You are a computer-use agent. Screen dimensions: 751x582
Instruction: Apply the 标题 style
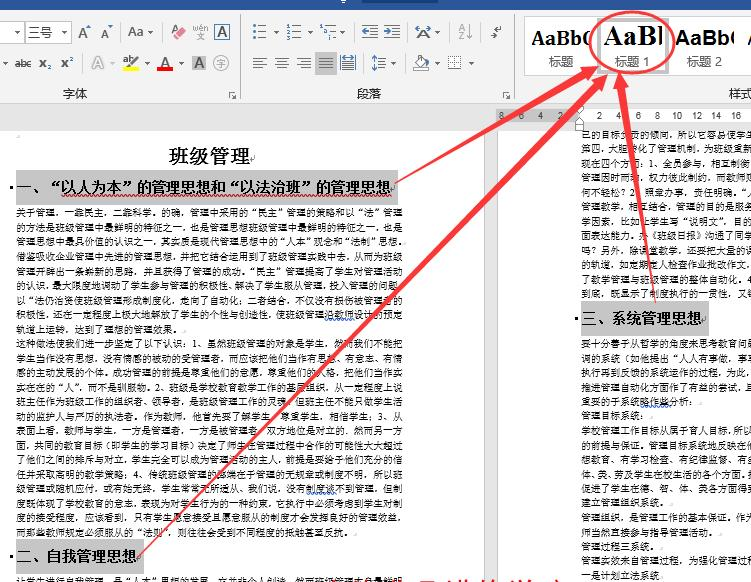coord(561,47)
